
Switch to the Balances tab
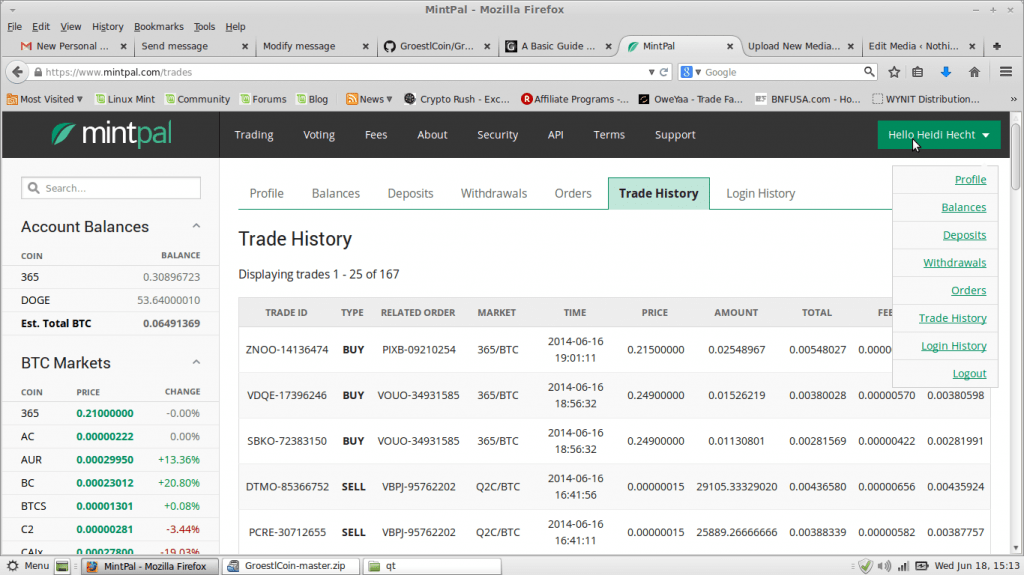pos(336,193)
